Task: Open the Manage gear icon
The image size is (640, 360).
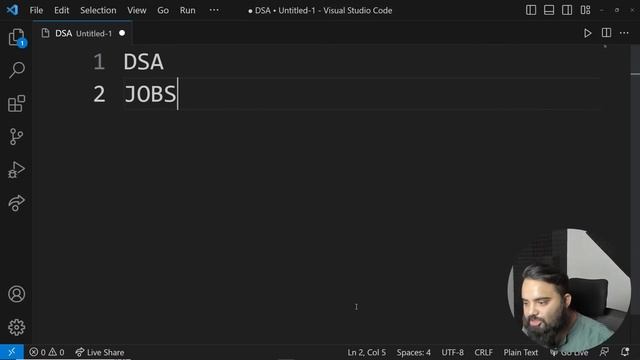Action: coord(16,327)
